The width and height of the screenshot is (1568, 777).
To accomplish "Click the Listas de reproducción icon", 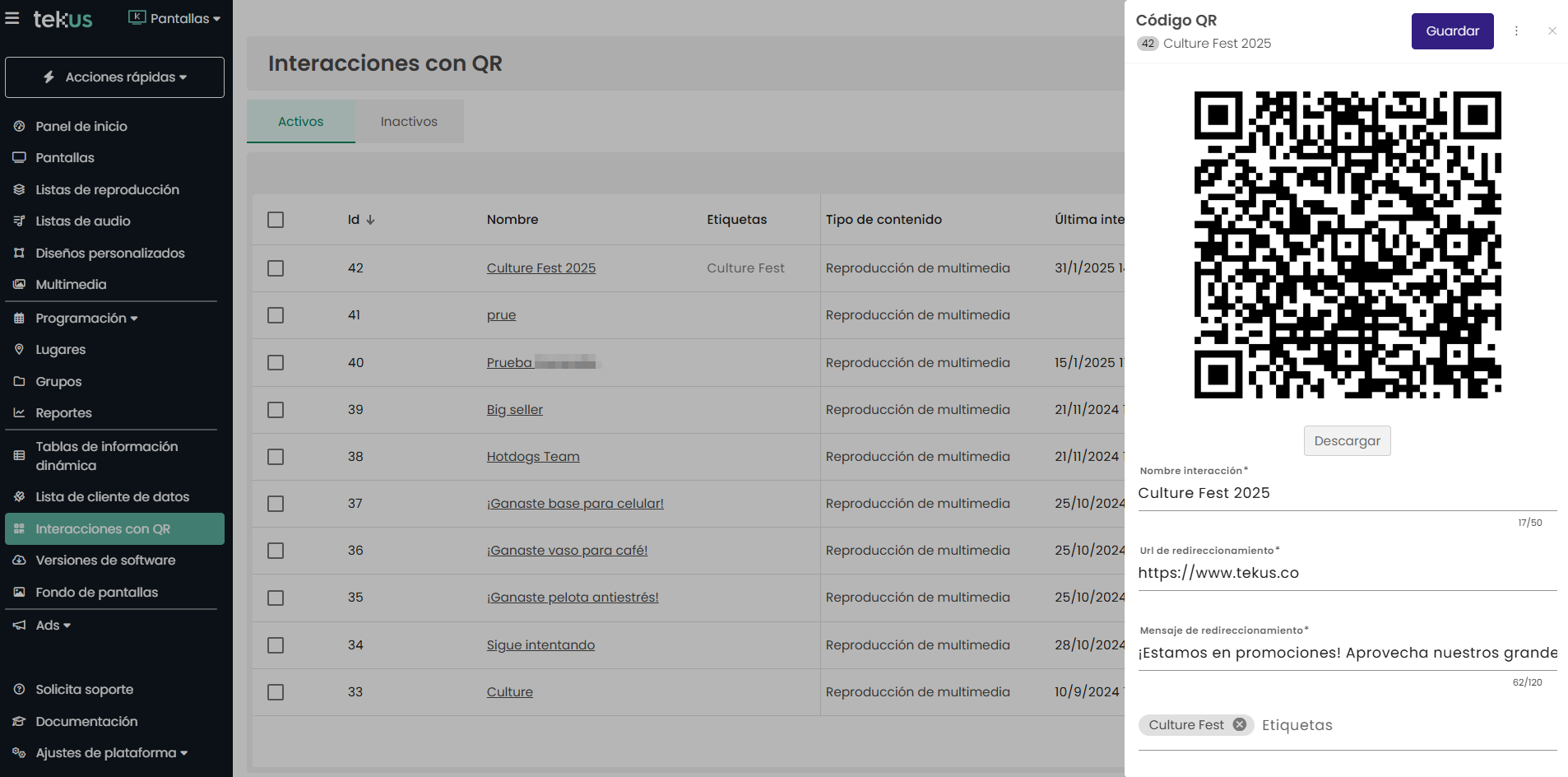I will (x=19, y=189).
